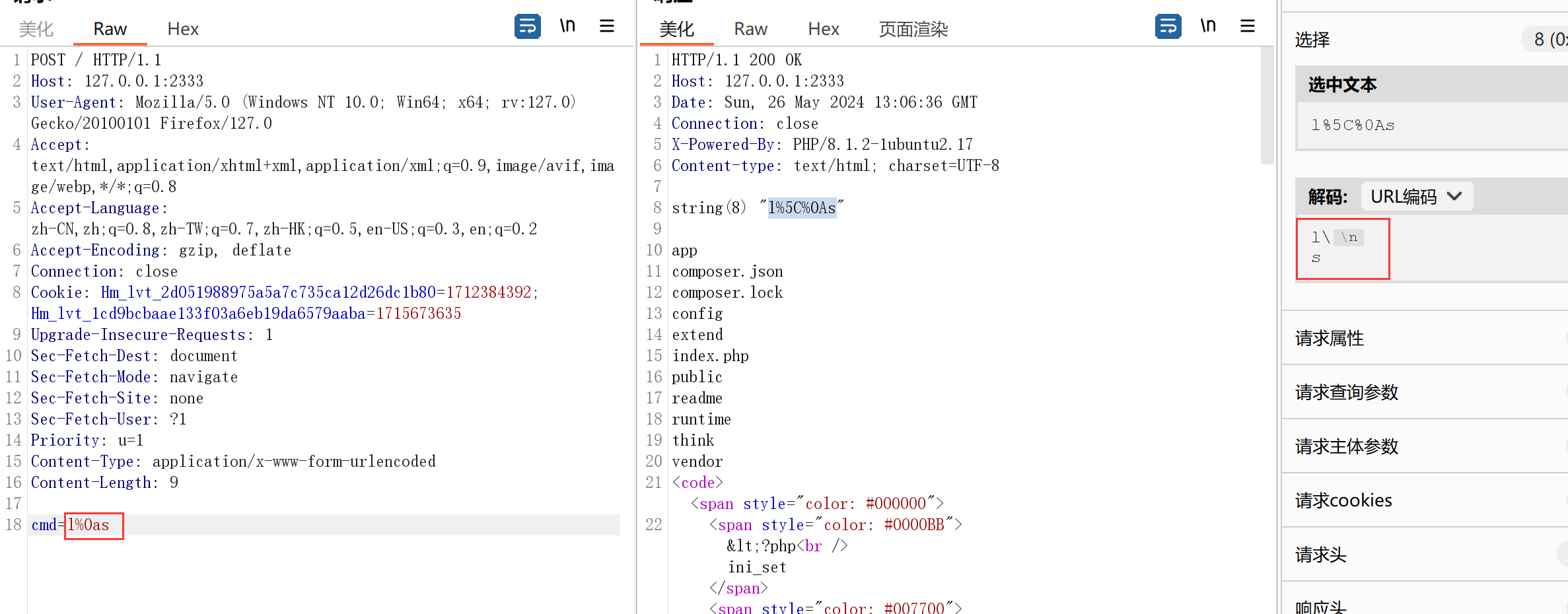
Task: Switch request view to 美化 tab
Action: [x=36, y=29]
